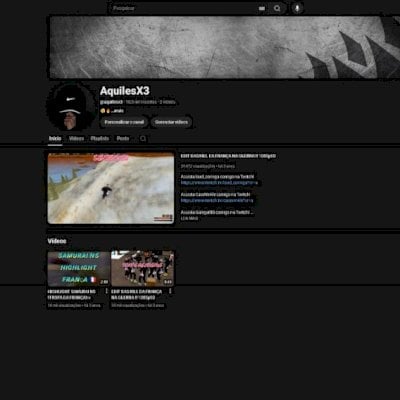The image size is (400, 400).
Task: Click the 'Vídeos' section heading
Action: 57,241
